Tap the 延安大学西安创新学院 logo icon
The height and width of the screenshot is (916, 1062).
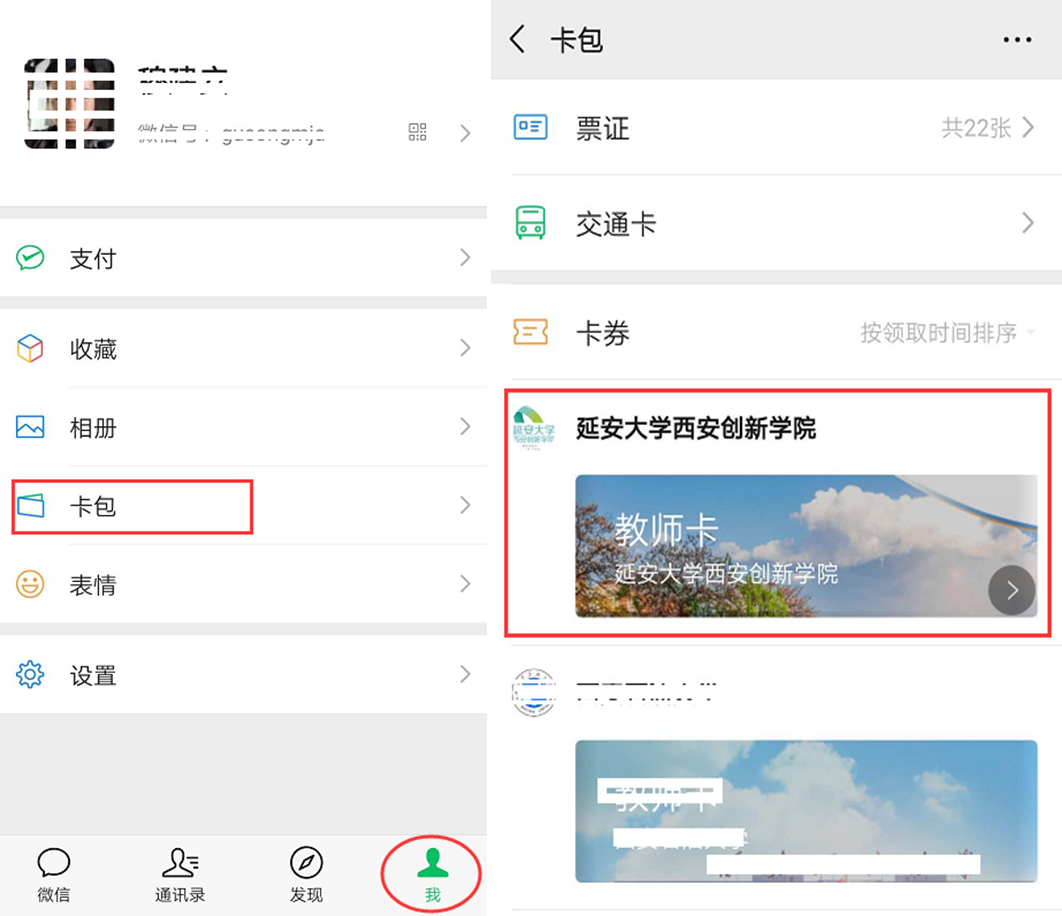[534, 428]
